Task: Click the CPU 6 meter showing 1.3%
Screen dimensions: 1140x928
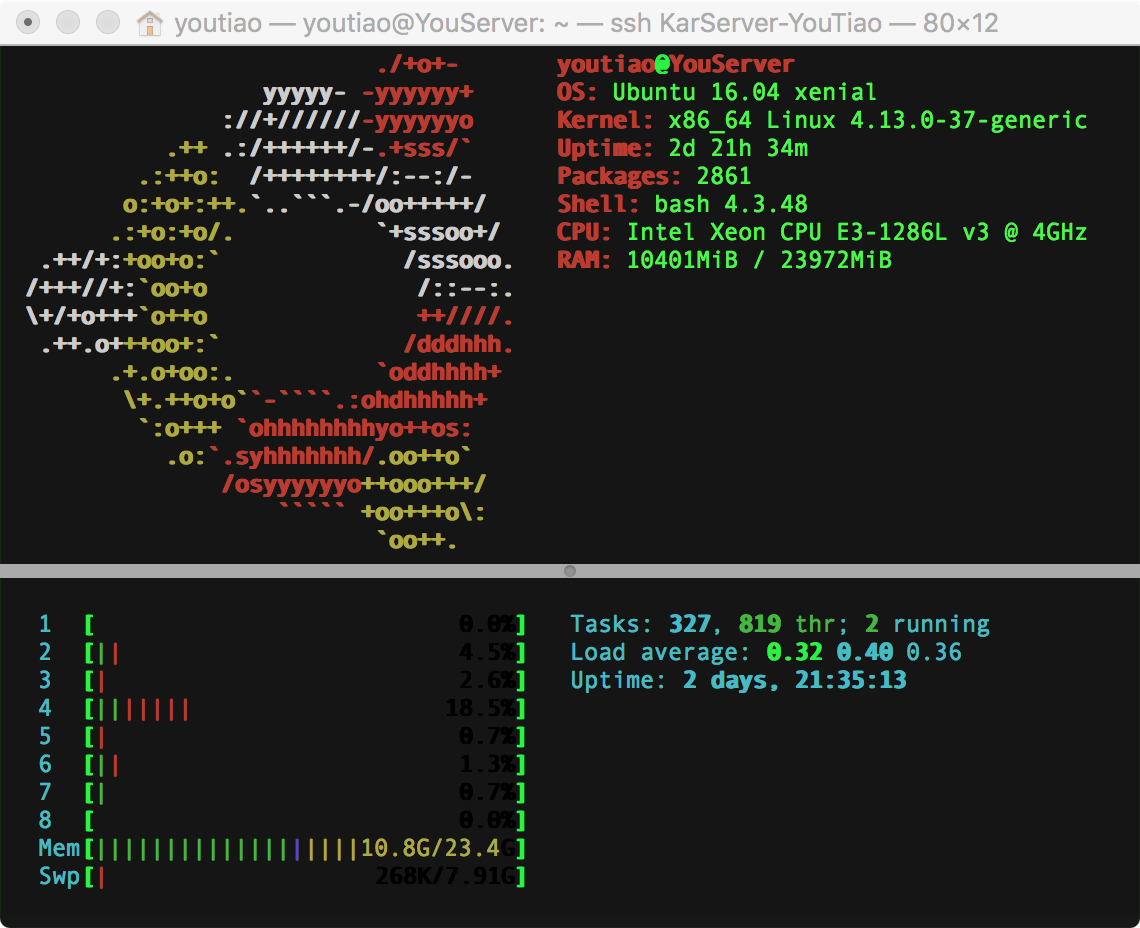Action: 305,764
